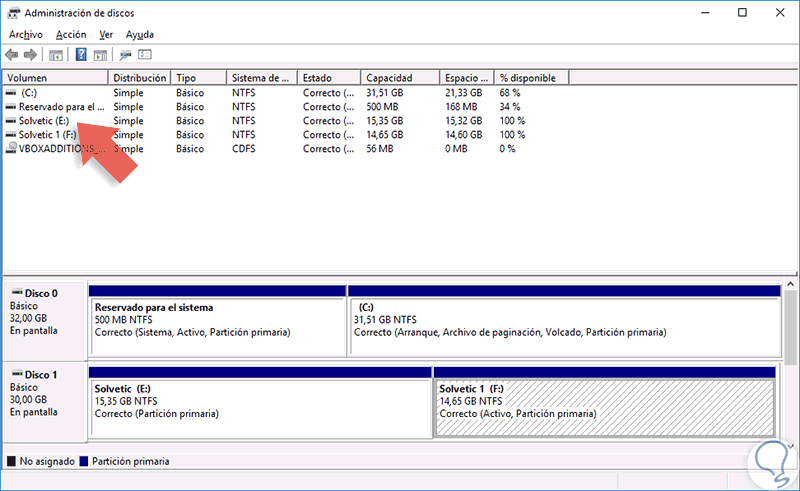This screenshot has width=800, height=491.
Task: Click the 15,35 GB capacity cell
Action: tap(384, 121)
